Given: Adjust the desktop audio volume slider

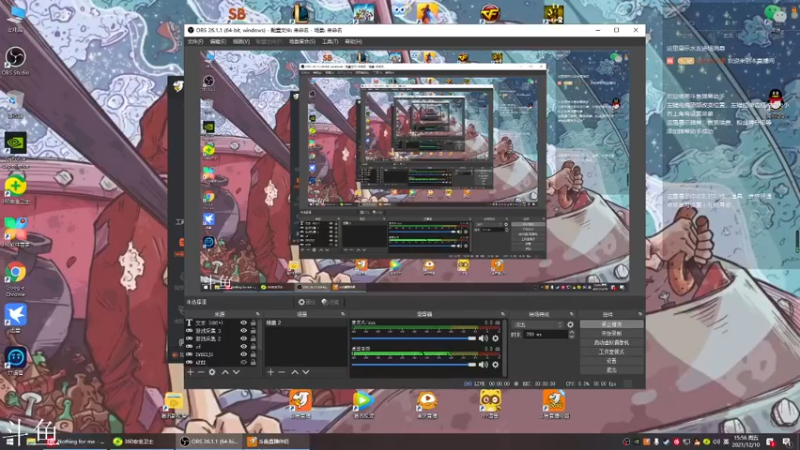Looking at the screenshot, I should pos(414,364).
